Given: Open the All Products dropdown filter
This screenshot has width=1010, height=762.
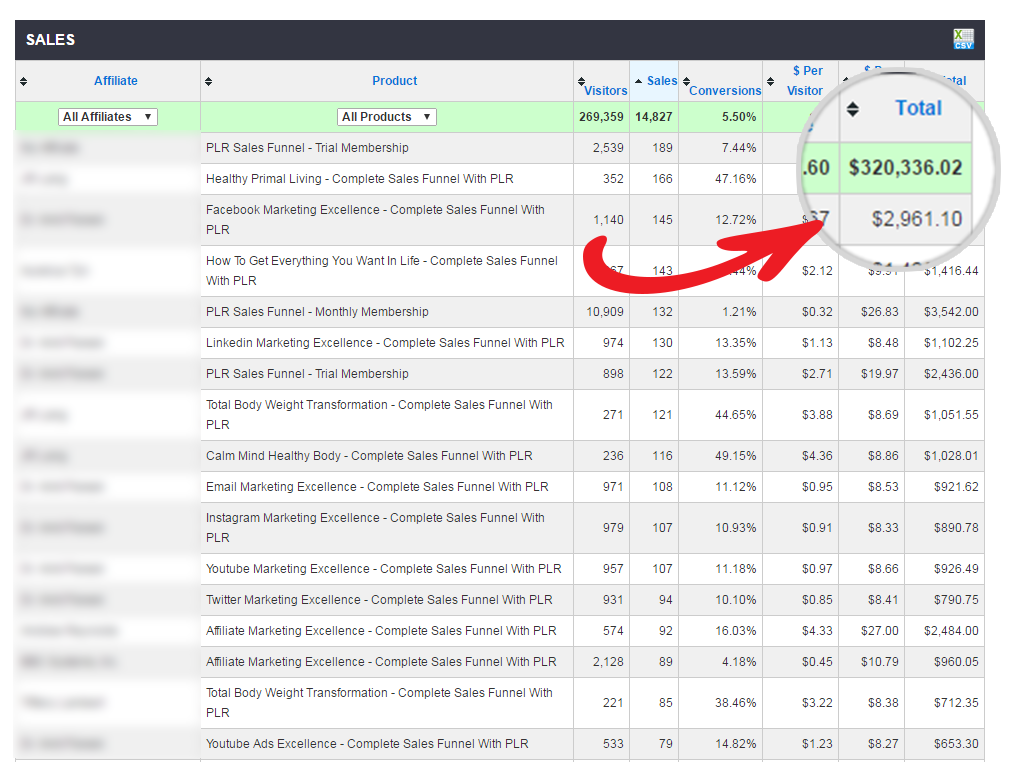Looking at the screenshot, I should pos(387,117).
